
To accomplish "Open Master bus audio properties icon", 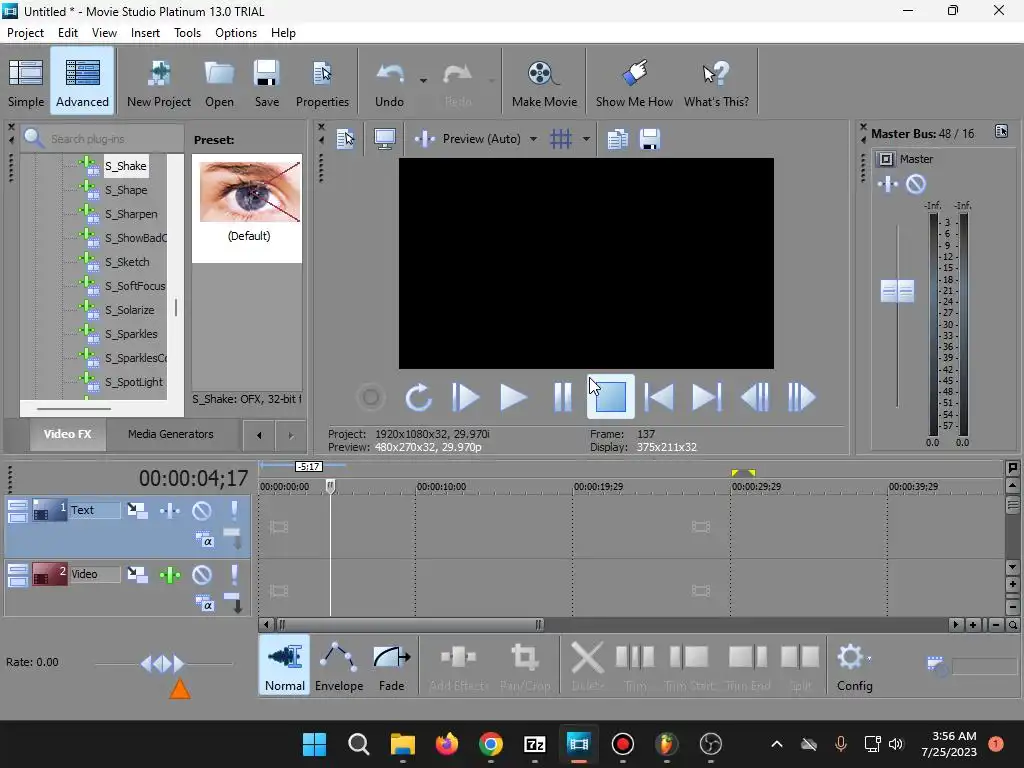I will pos(1001,132).
